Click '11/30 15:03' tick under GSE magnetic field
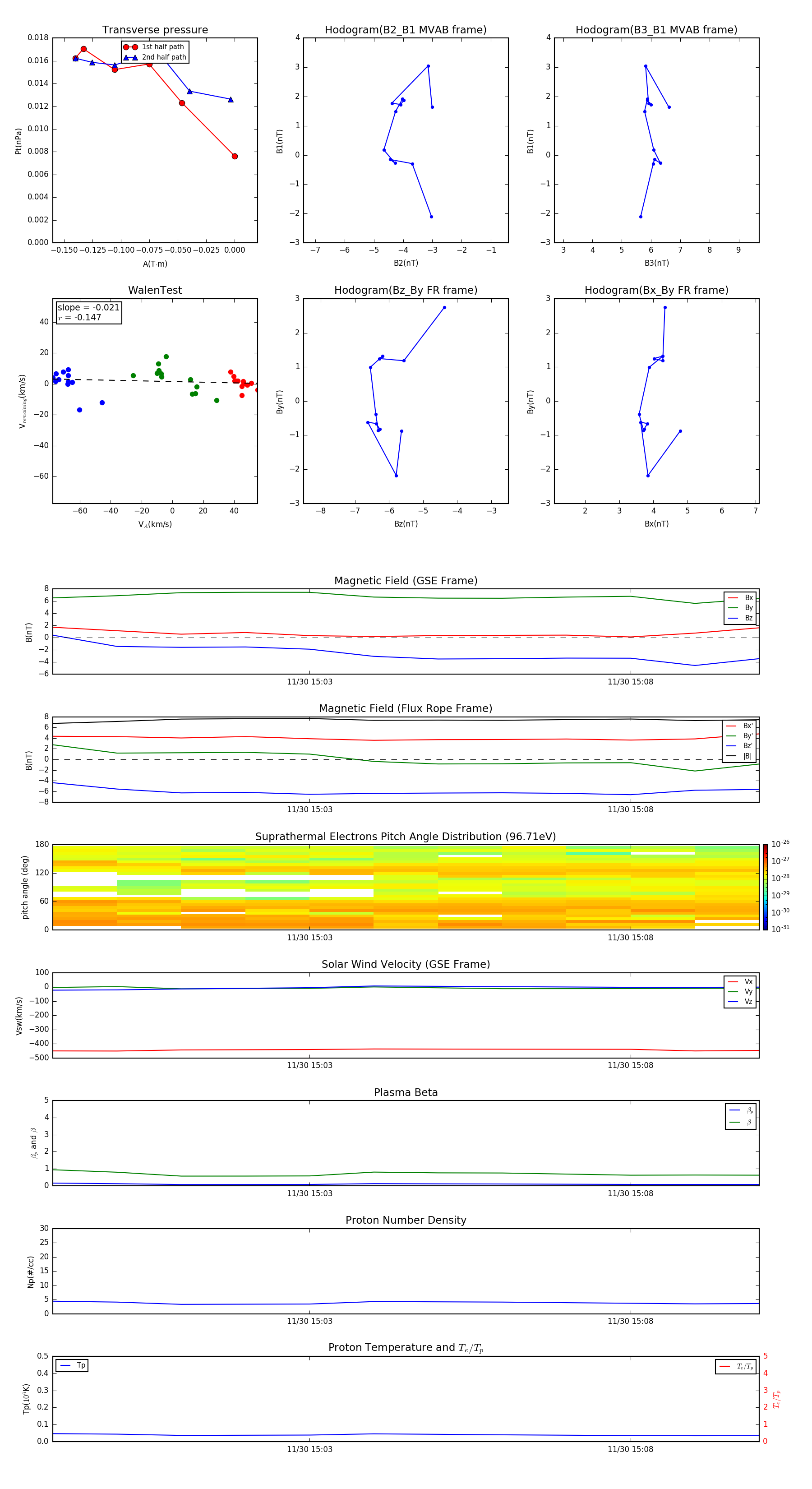The height and width of the screenshot is (1489, 812). [x=310, y=681]
